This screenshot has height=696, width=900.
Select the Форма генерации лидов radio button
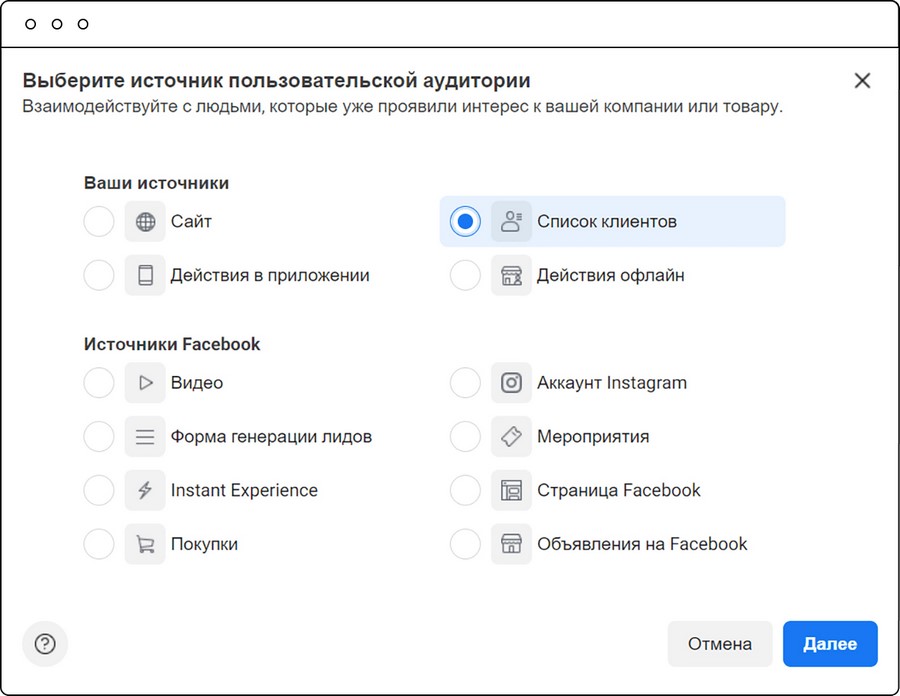pyautogui.click(x=99, y=437)
